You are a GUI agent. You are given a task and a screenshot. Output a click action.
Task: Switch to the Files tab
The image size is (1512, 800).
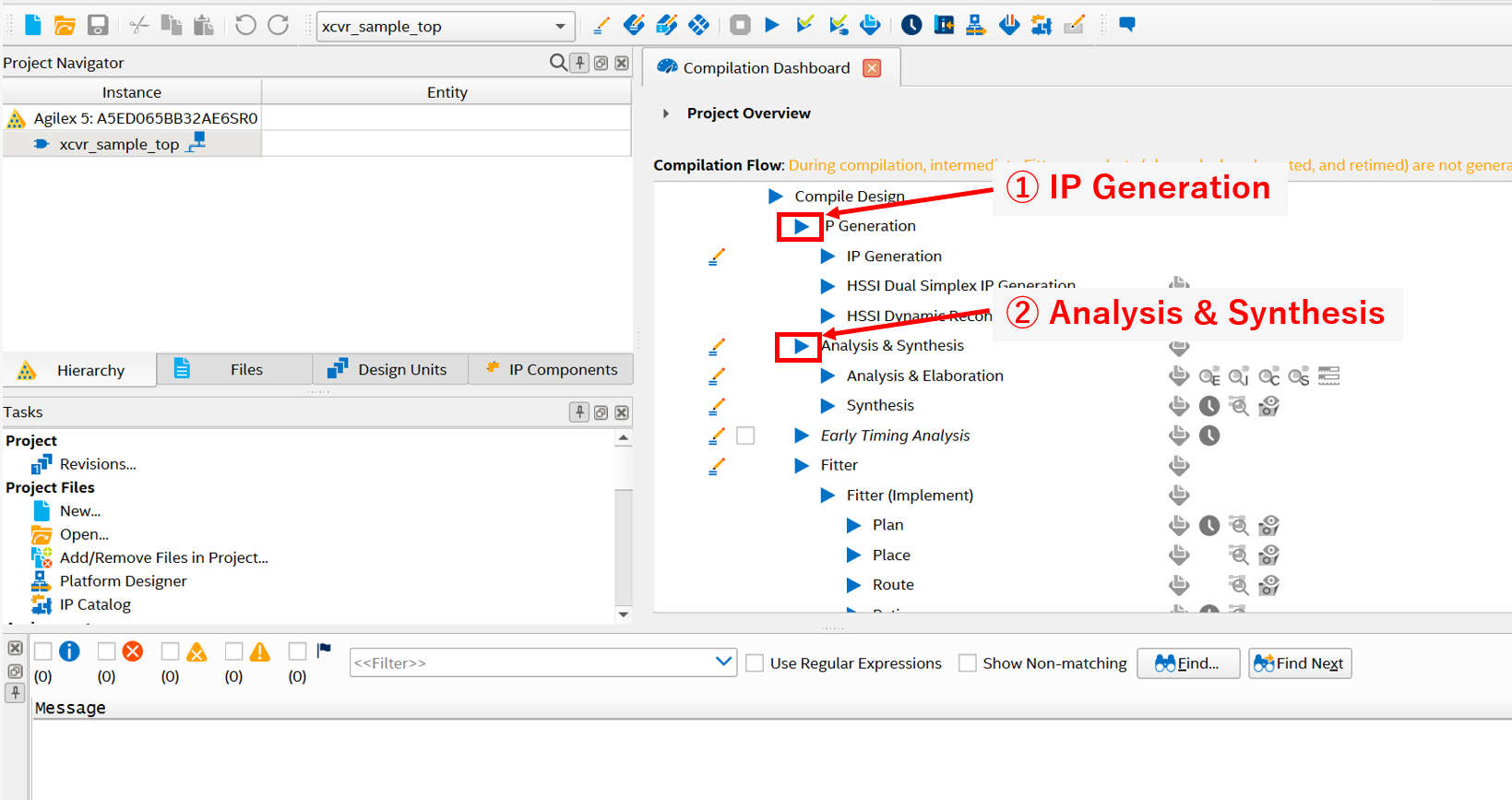(234, 370)
